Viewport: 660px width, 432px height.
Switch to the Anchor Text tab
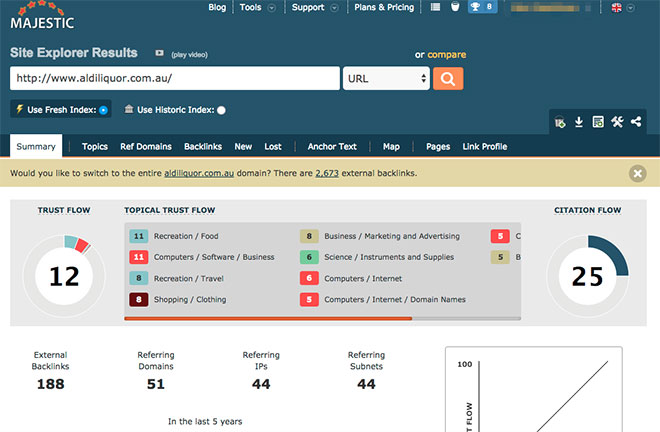pos(332,147)
